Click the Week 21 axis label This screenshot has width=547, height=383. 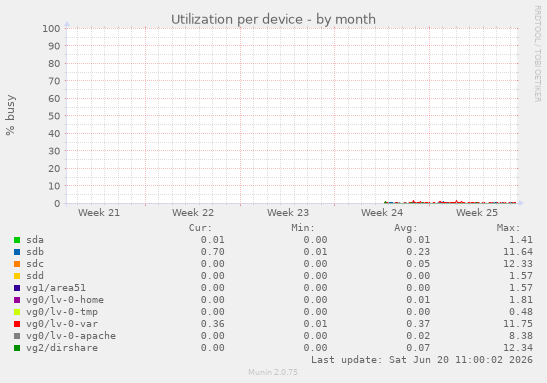[x=99, y=213]
